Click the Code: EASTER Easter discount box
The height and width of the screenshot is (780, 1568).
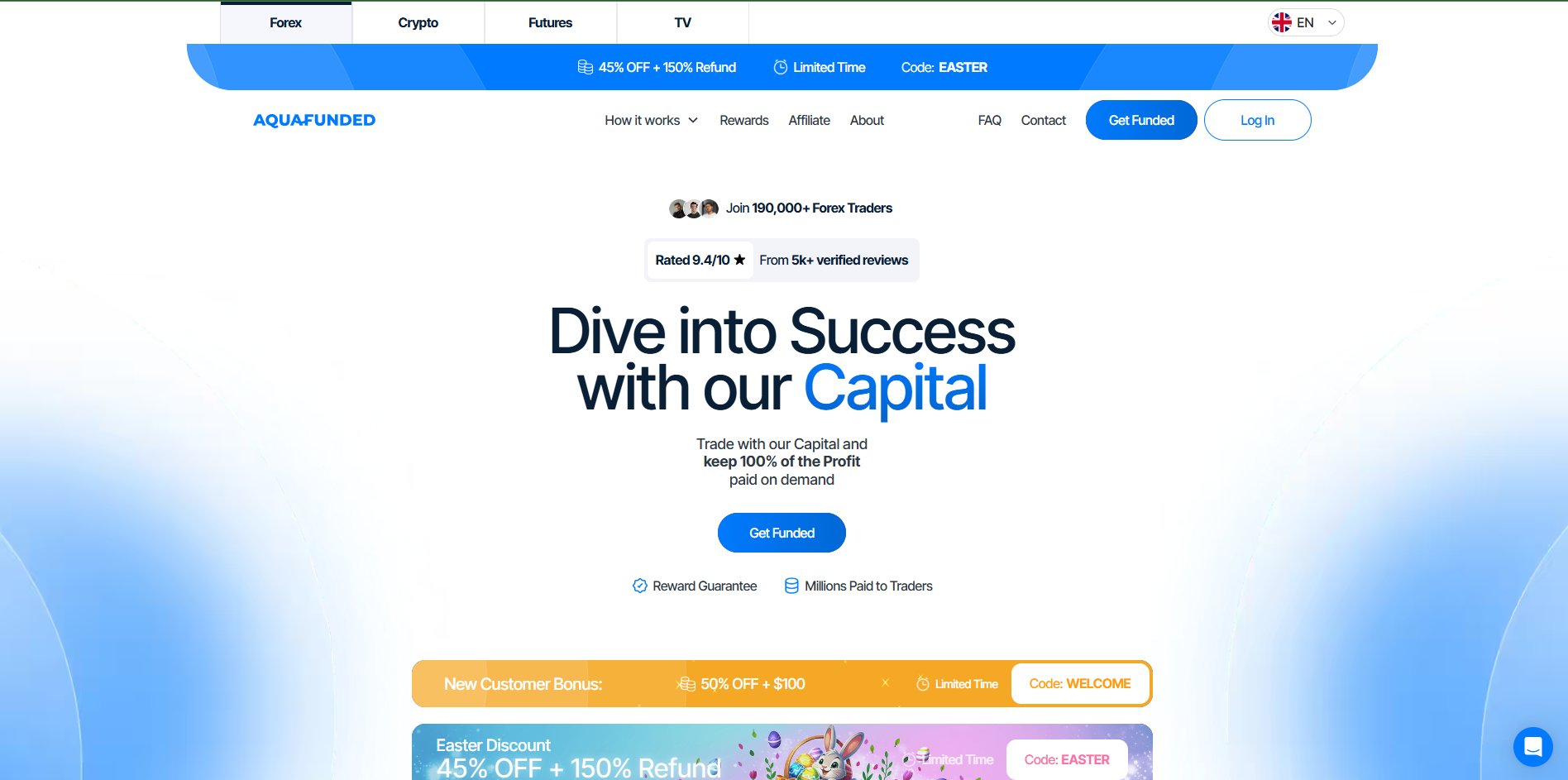point(1067,759)
